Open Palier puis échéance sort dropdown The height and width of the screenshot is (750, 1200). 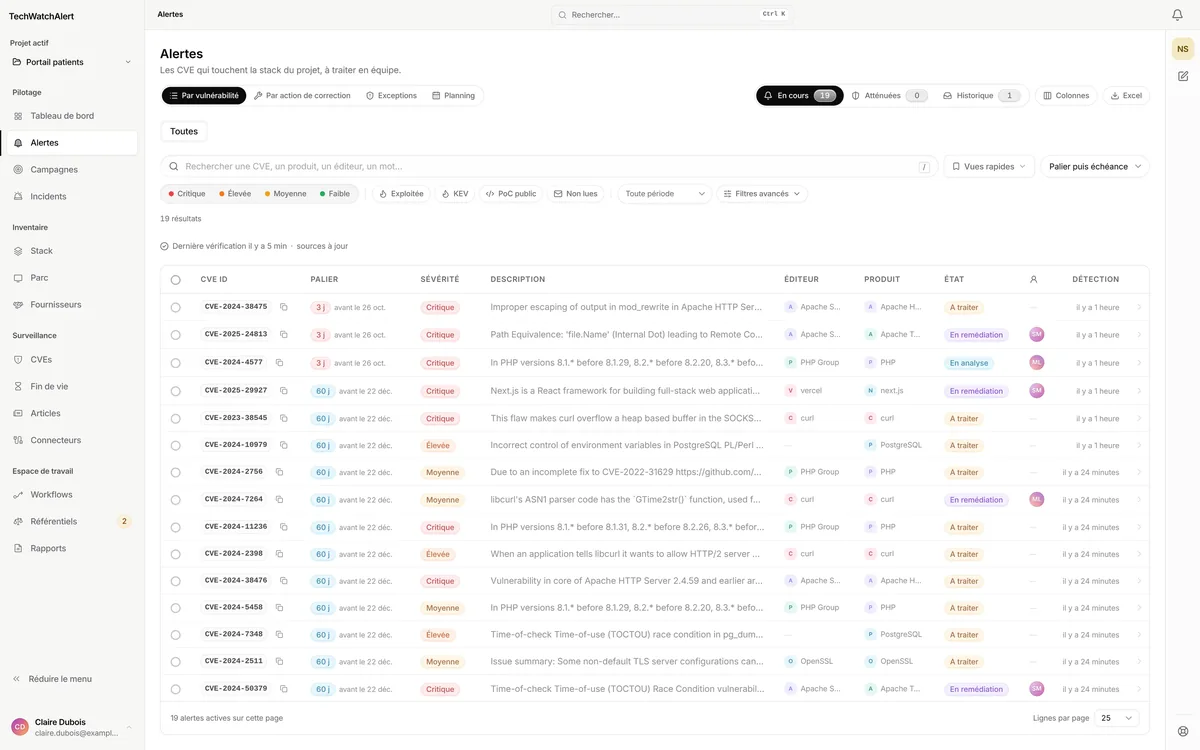pos(1095,167)
